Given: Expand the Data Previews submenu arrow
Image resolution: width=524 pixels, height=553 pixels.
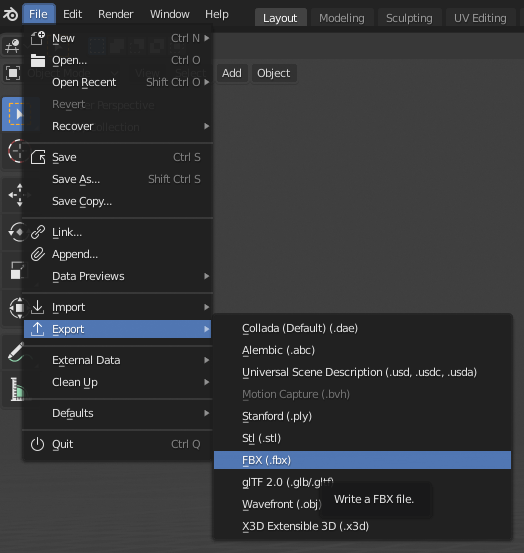Looking at the screenshot, I should point(207,276).
